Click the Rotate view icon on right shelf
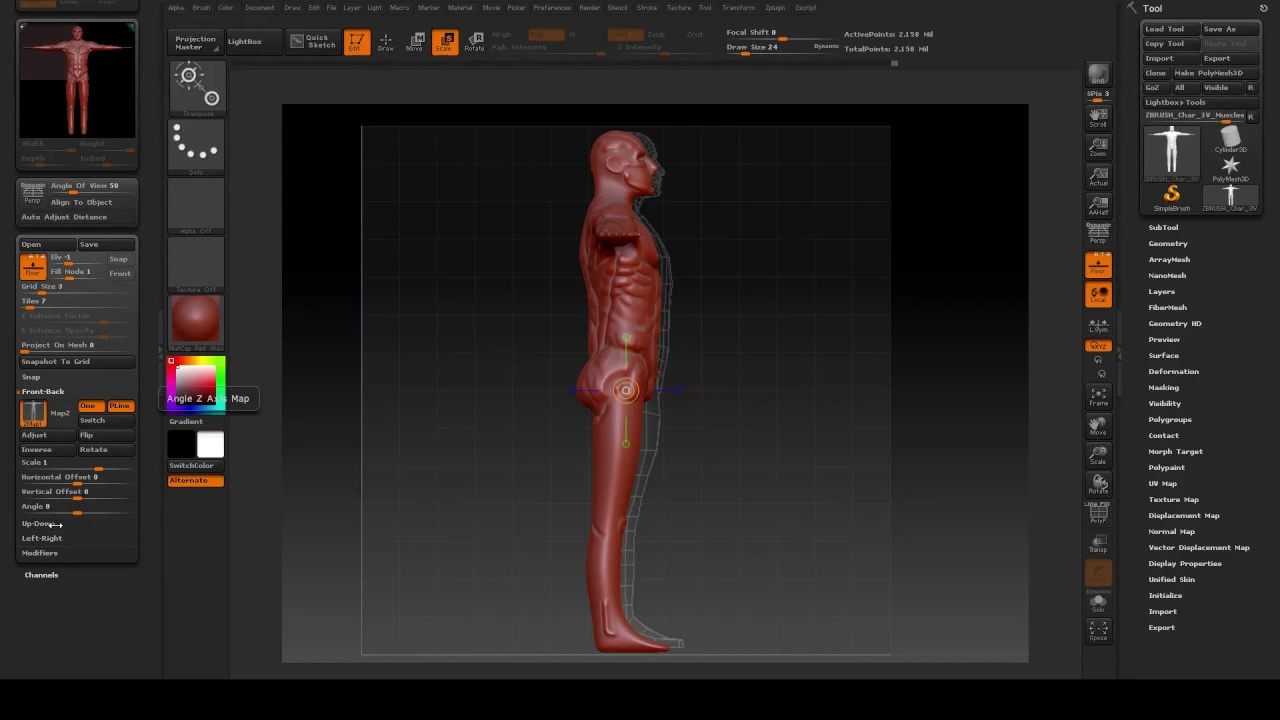Screen dimensions: 1280x720 click(1098, 485)
